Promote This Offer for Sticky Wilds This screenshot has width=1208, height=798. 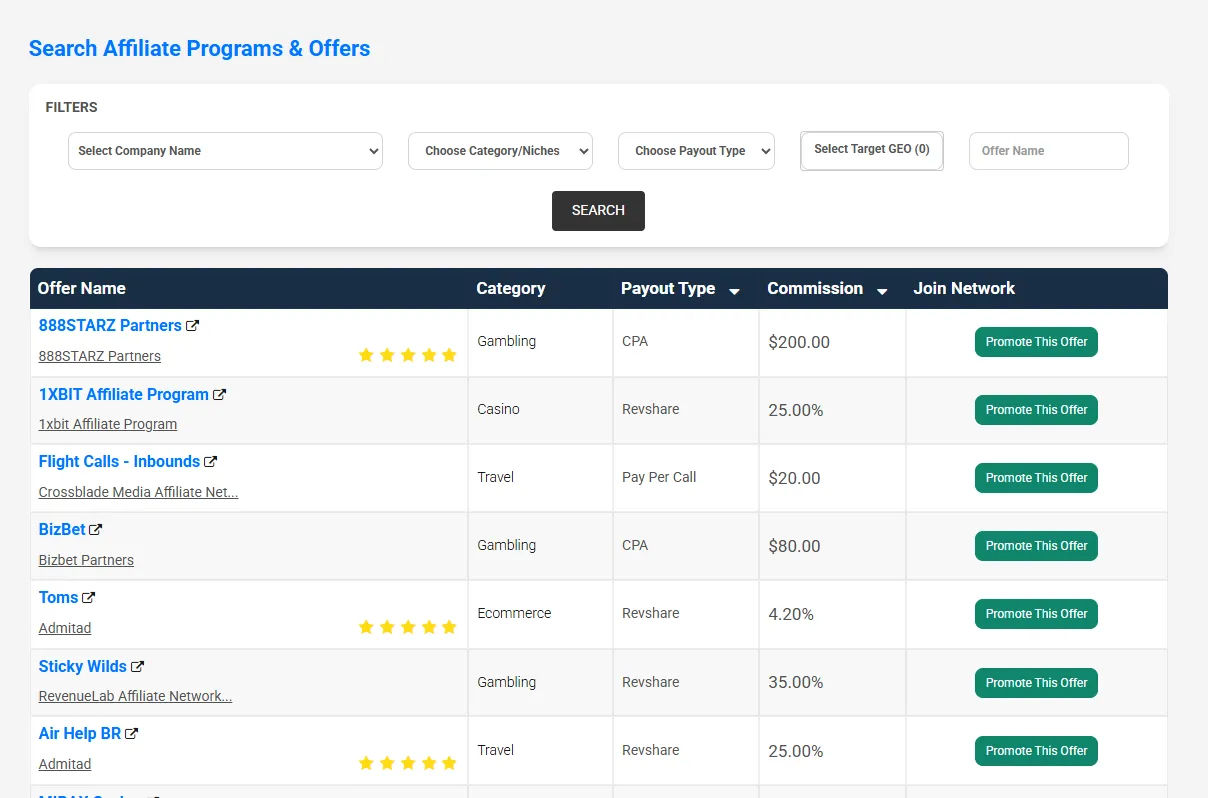click(x=1036, y=683)
